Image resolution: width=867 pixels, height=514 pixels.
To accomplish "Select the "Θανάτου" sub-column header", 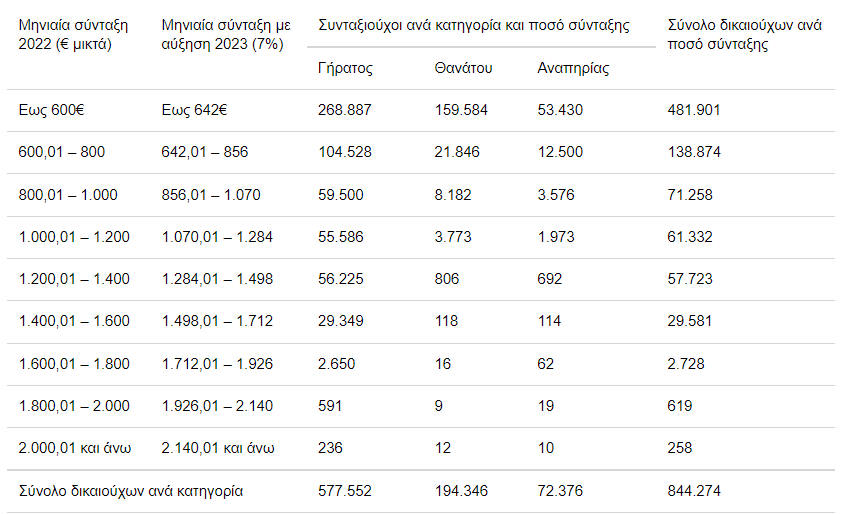I will click(462, 69).
